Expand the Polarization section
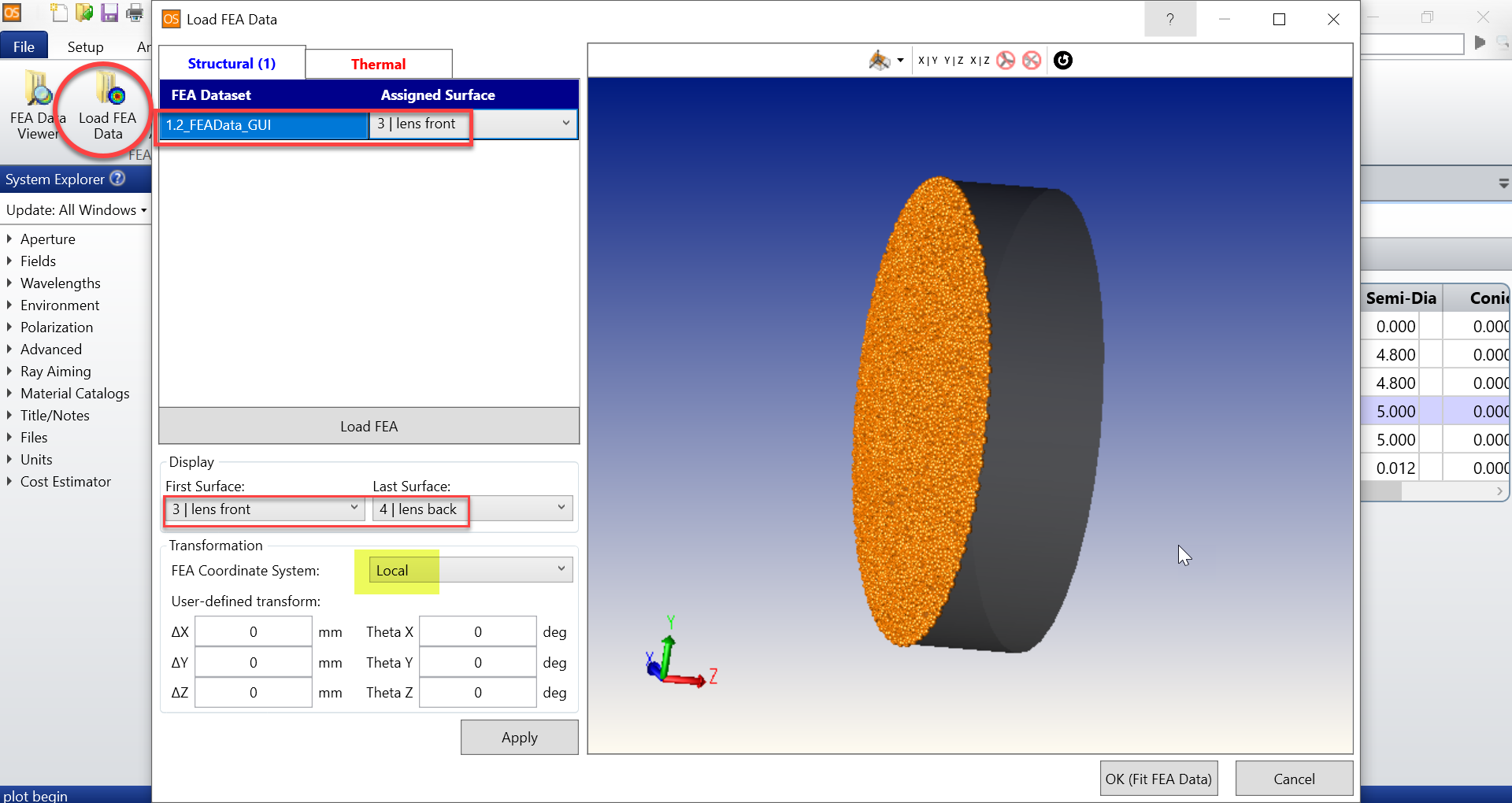1512x803 pixels. (x=9, y=327)
